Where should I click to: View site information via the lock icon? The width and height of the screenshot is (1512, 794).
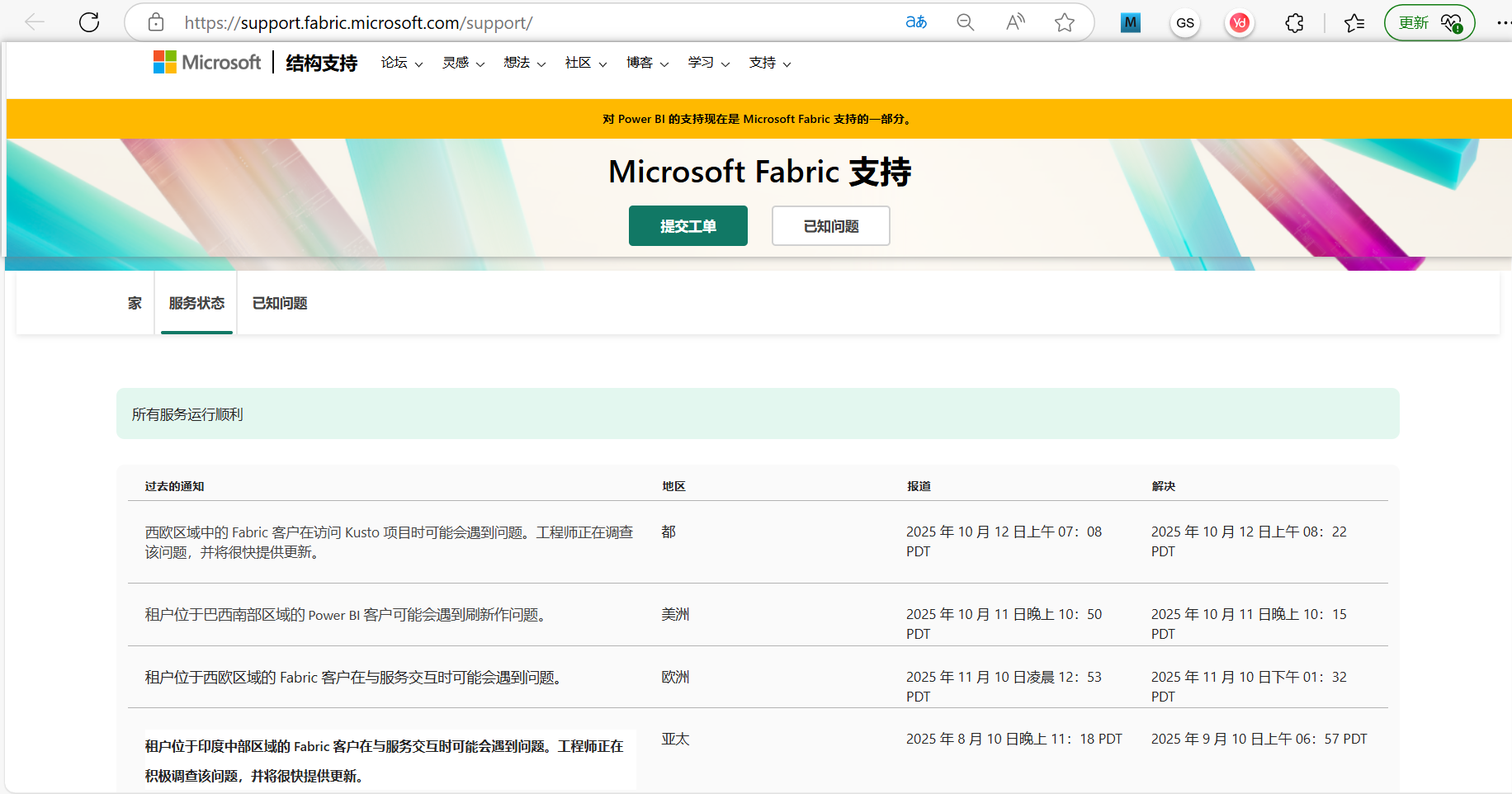coord(156,22)
